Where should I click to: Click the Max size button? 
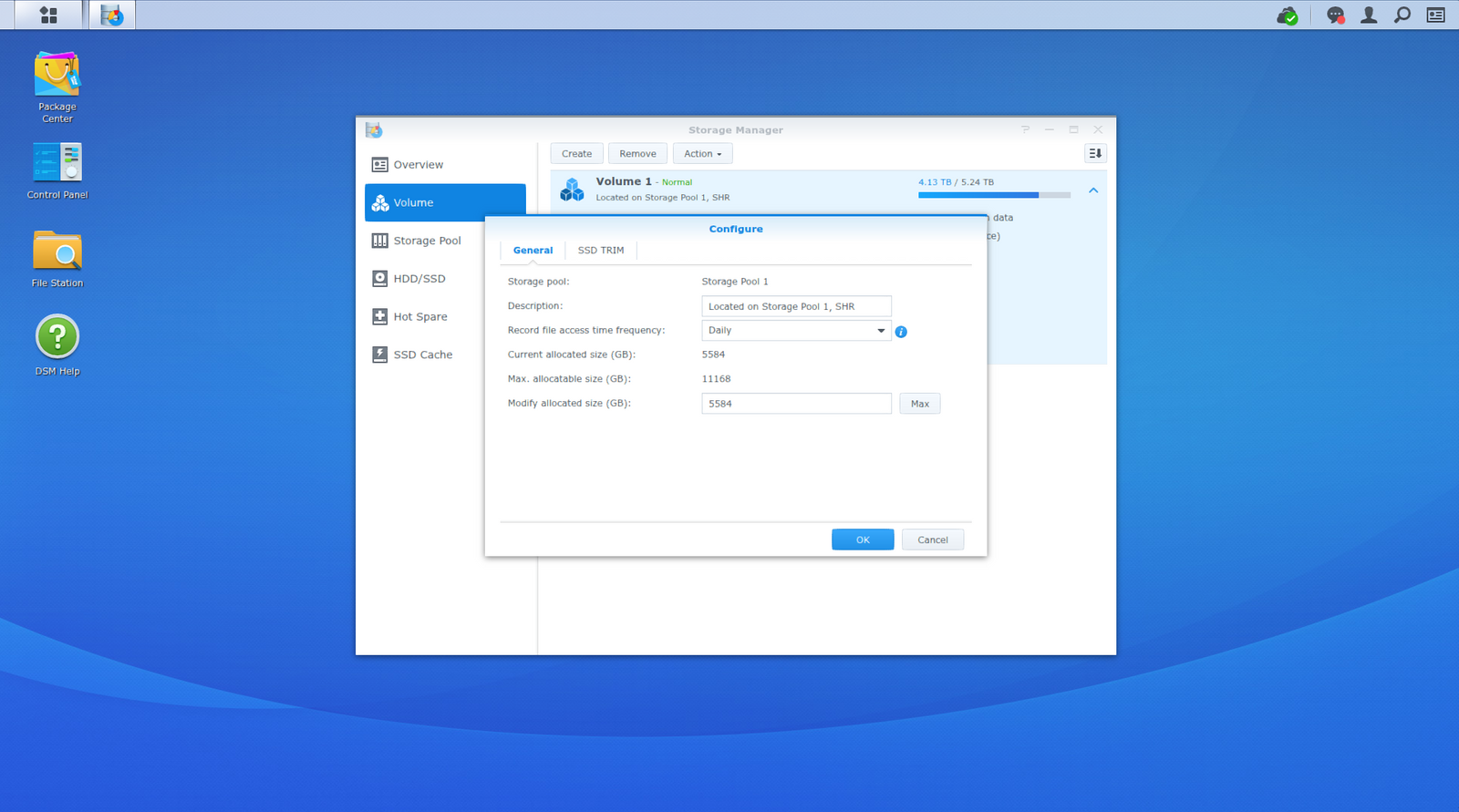pyautogui.click(x=920, y=404)
